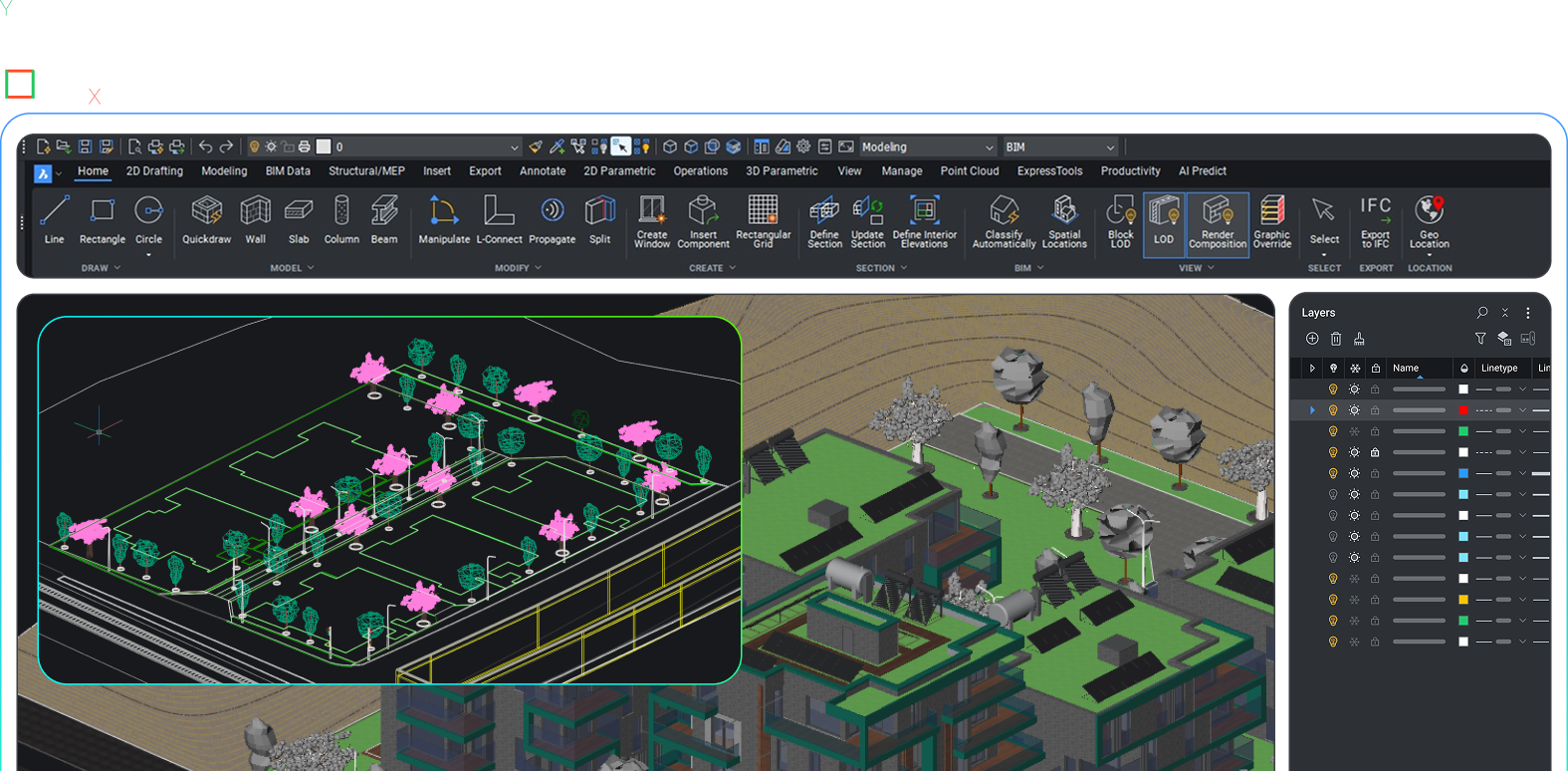
Task: Open the Circle tool flyout arrow
Action: coord(148,255)
